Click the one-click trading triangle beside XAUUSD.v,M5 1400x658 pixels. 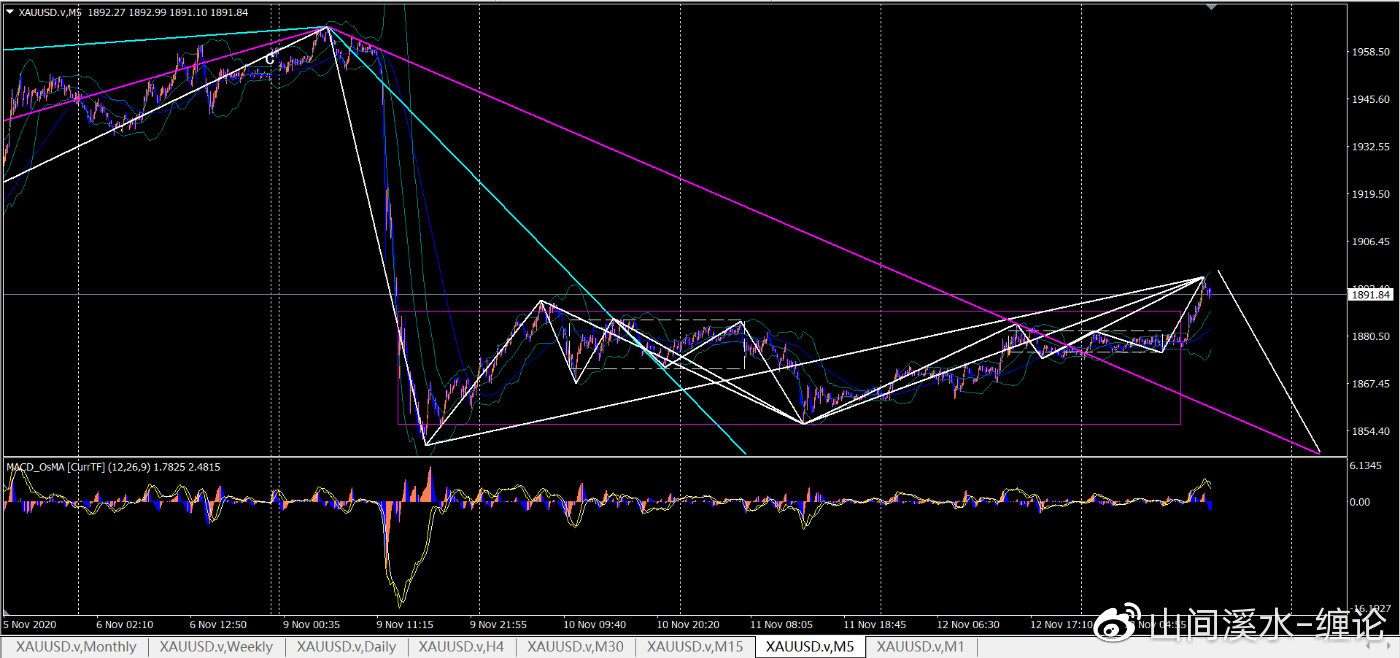(x=10, y=12)
